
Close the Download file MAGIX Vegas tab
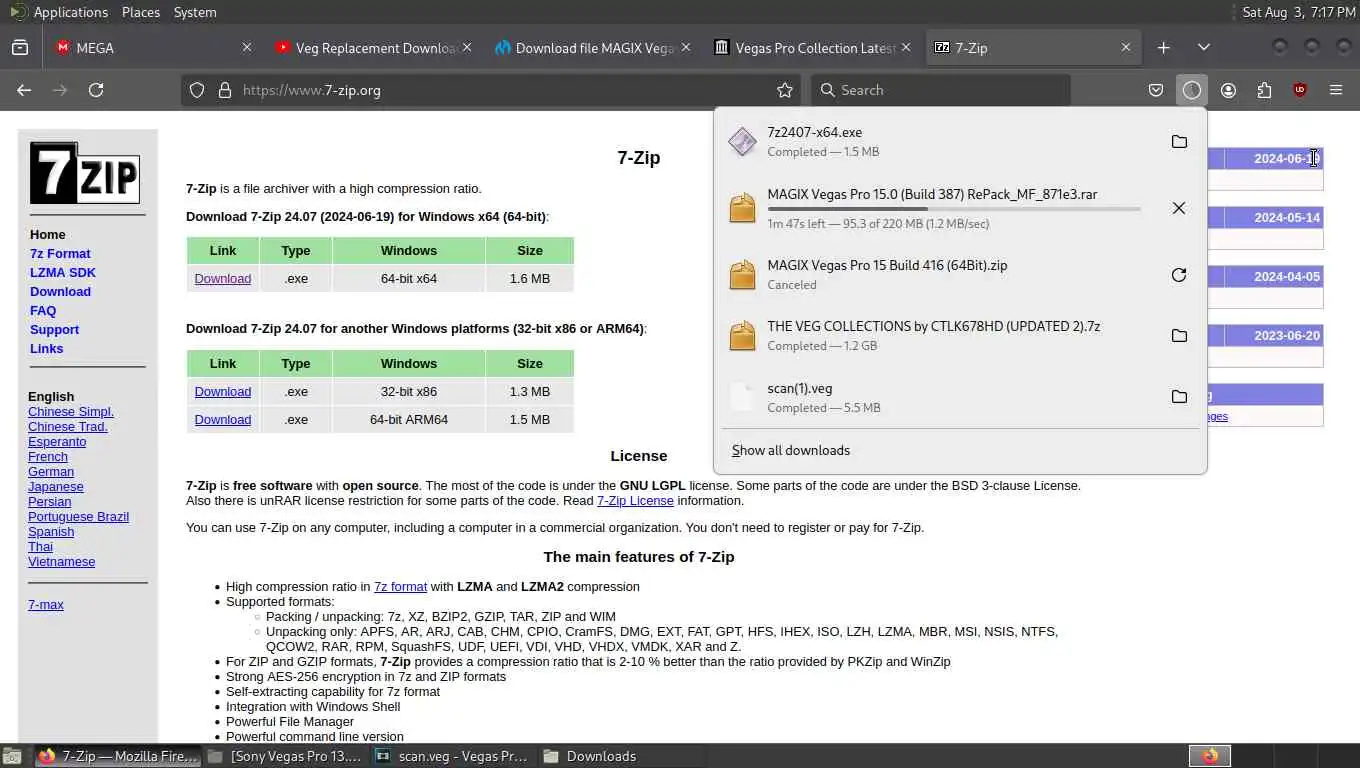click(x=686, y=47)
